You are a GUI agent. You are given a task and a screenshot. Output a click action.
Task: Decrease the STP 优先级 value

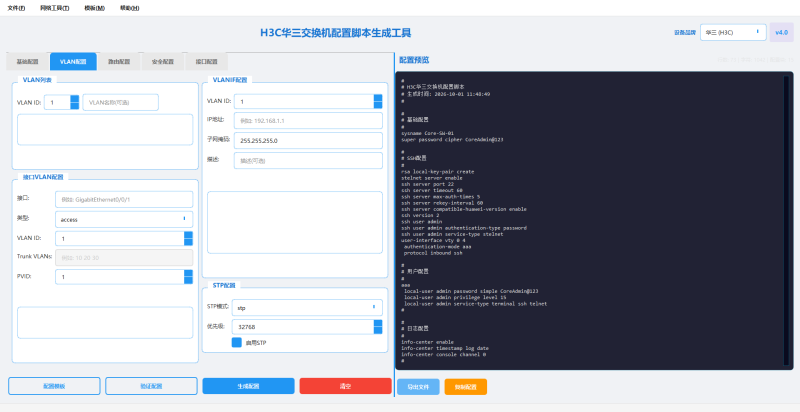(378, 330)
